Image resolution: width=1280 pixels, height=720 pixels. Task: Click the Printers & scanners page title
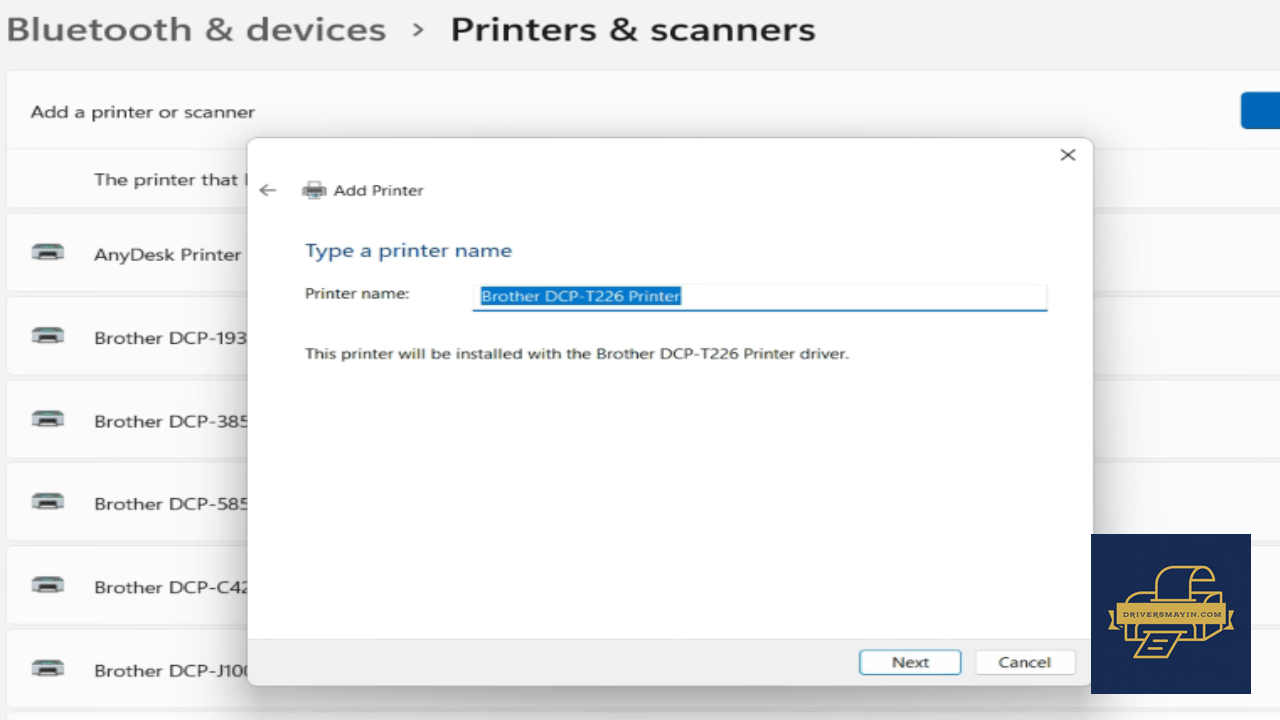(633, 29)
